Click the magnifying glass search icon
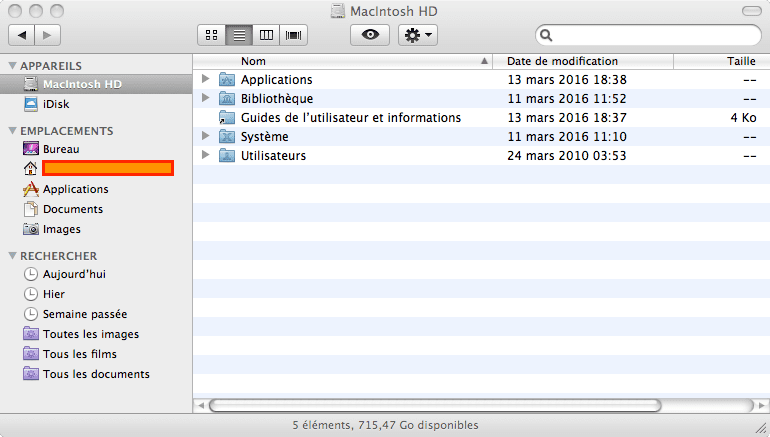Viewport: 770px width, 437px height. click(x=546, y=35)
